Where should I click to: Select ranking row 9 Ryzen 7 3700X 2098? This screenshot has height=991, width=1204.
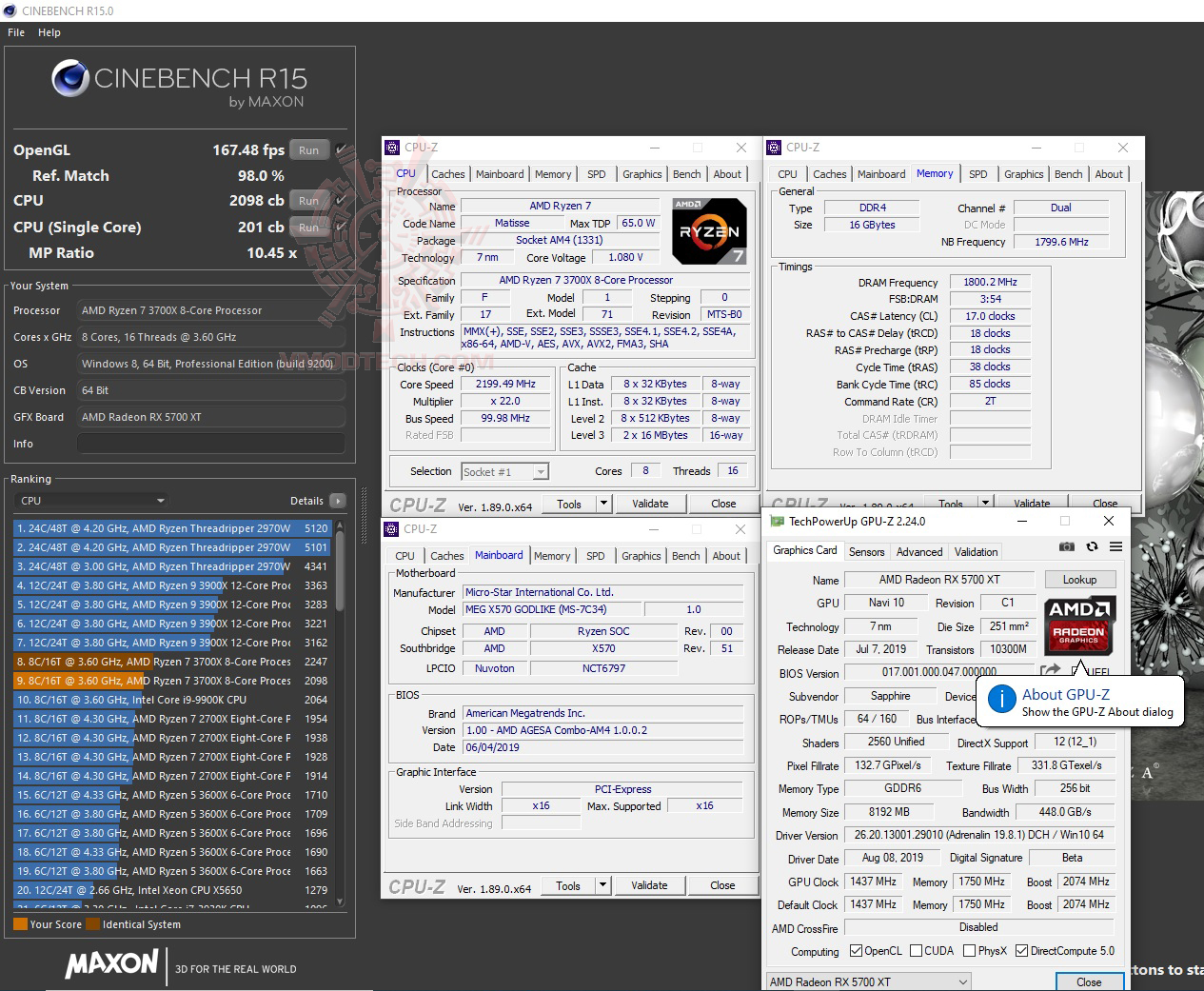[x=172, y=681]
